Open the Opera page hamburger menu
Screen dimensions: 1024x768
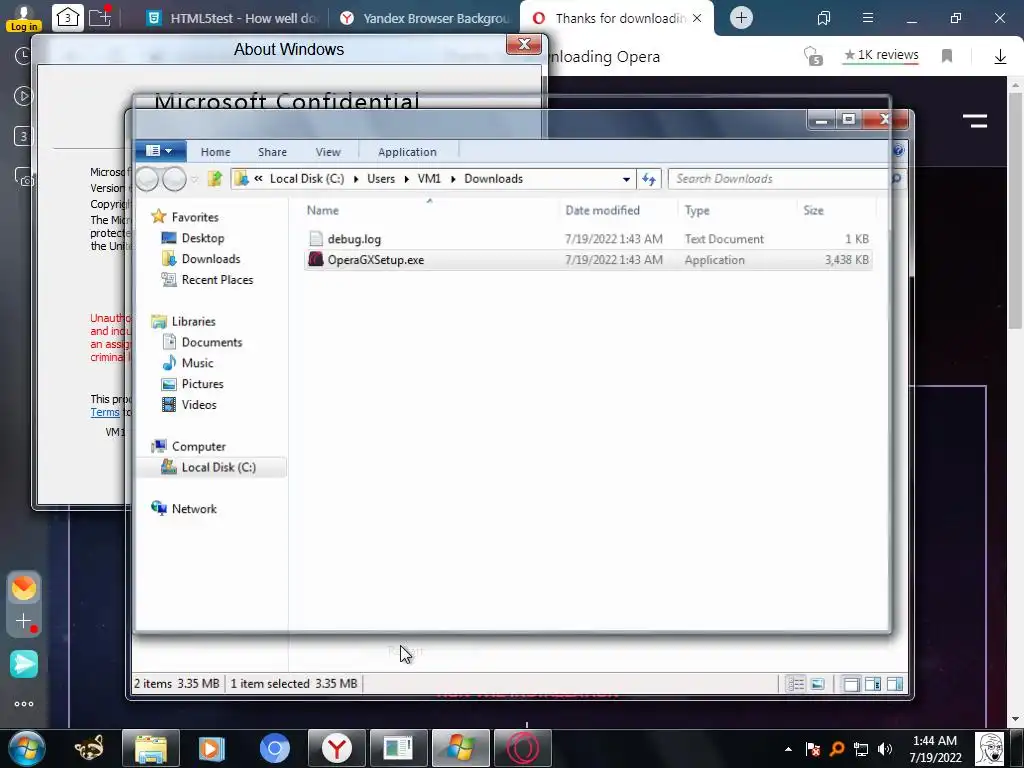(x=974, y=121)
